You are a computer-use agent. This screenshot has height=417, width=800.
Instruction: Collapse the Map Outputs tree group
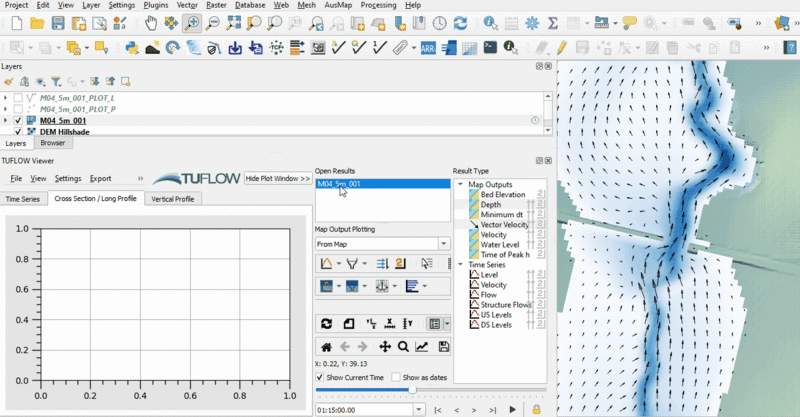(460, 184)
